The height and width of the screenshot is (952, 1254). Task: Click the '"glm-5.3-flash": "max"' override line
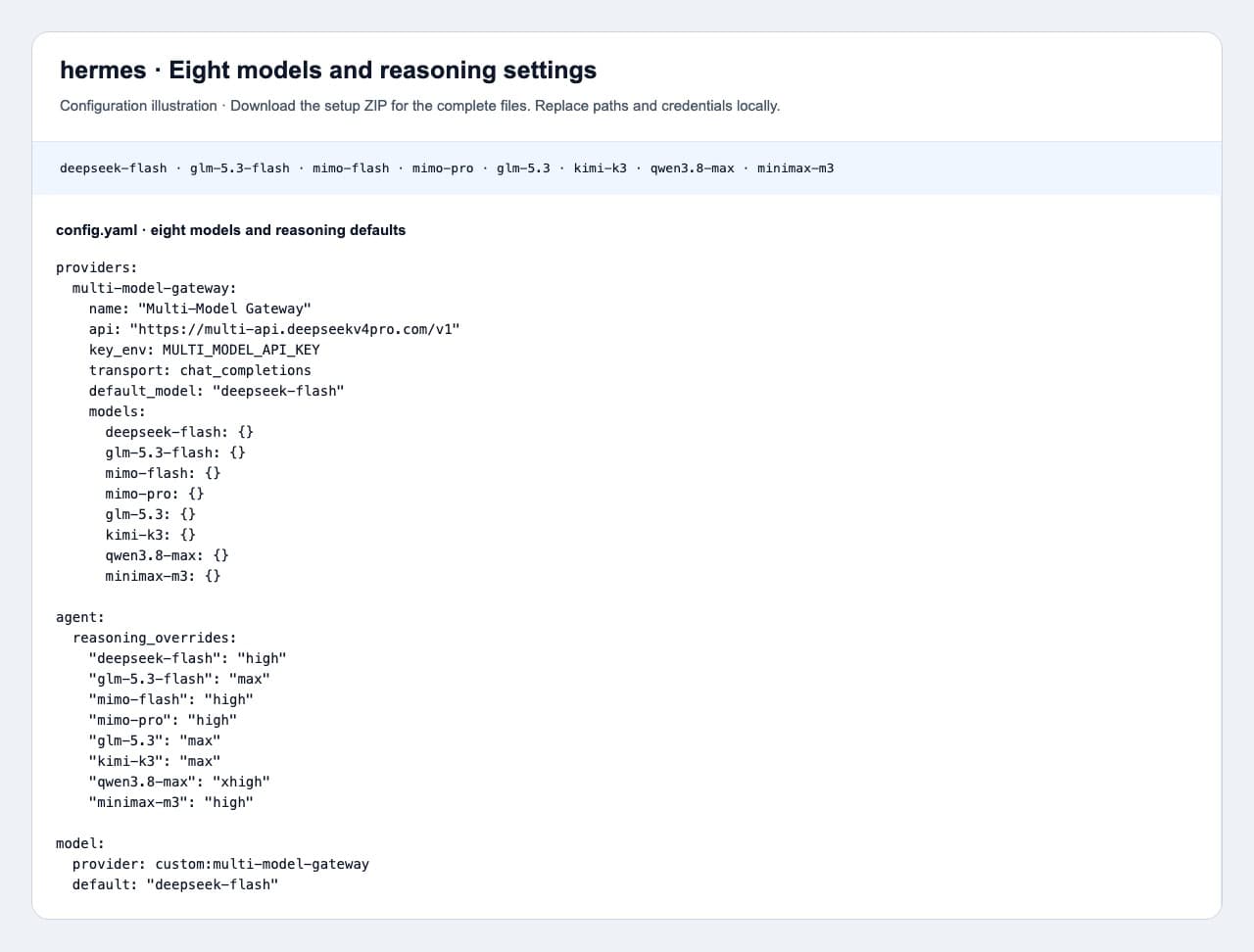(x=179, y=679)
